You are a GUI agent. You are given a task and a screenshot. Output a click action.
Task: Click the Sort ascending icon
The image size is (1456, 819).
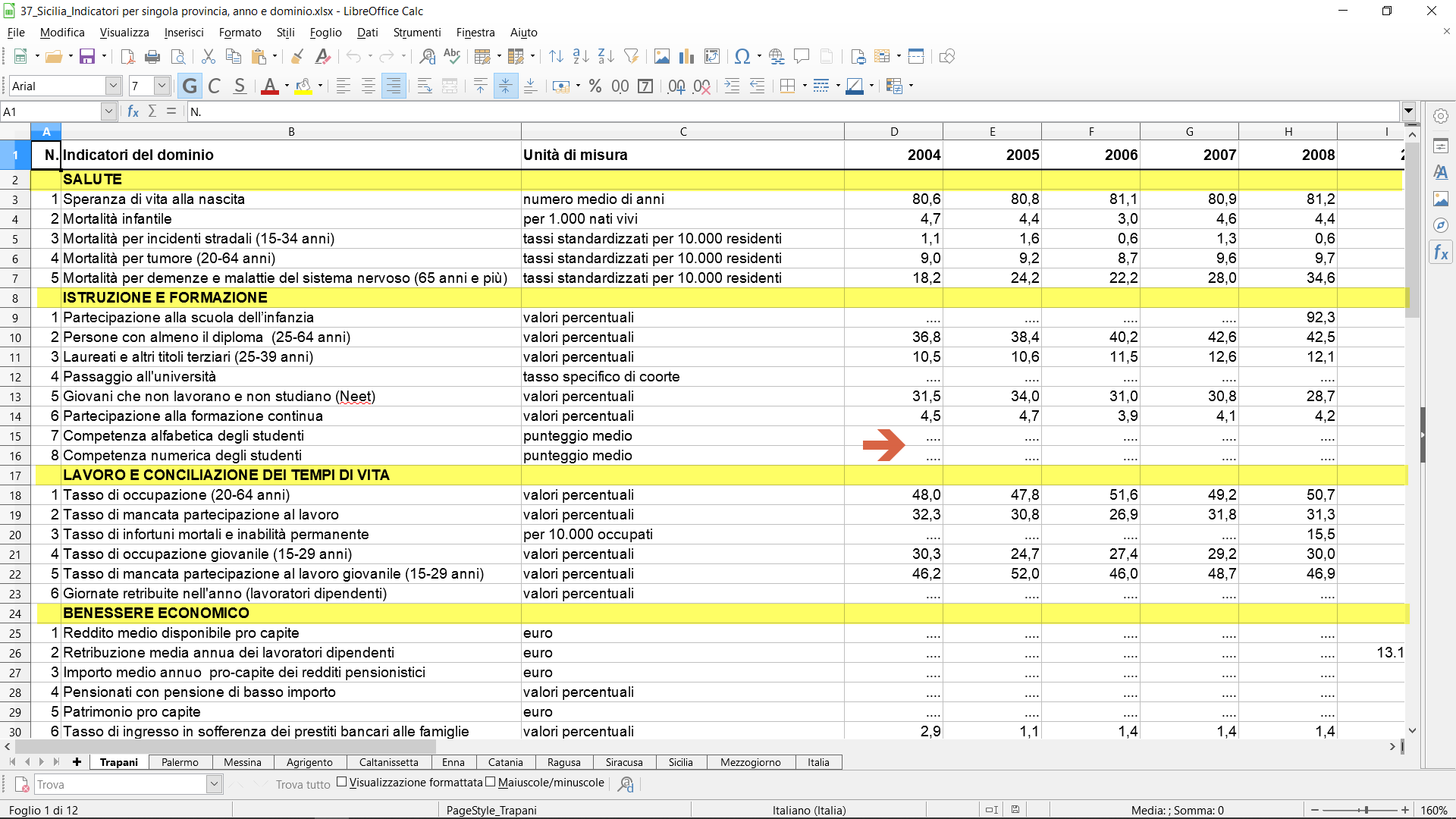(581, 57)
